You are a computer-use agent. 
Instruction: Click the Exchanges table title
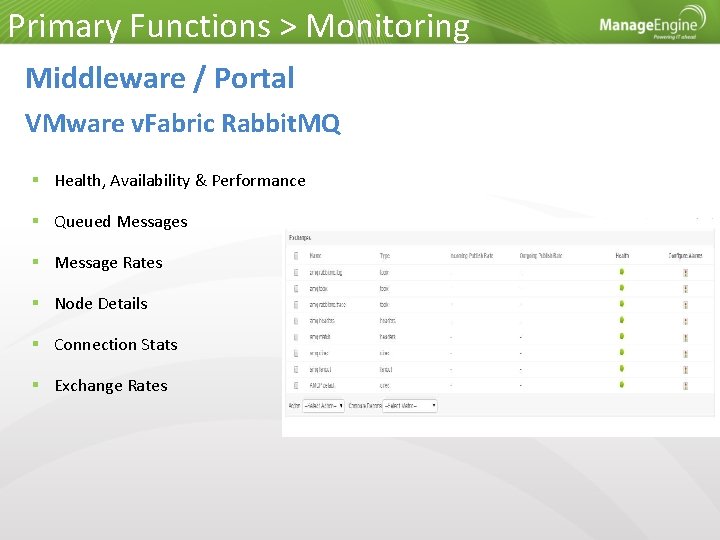(x=300, y=238)
